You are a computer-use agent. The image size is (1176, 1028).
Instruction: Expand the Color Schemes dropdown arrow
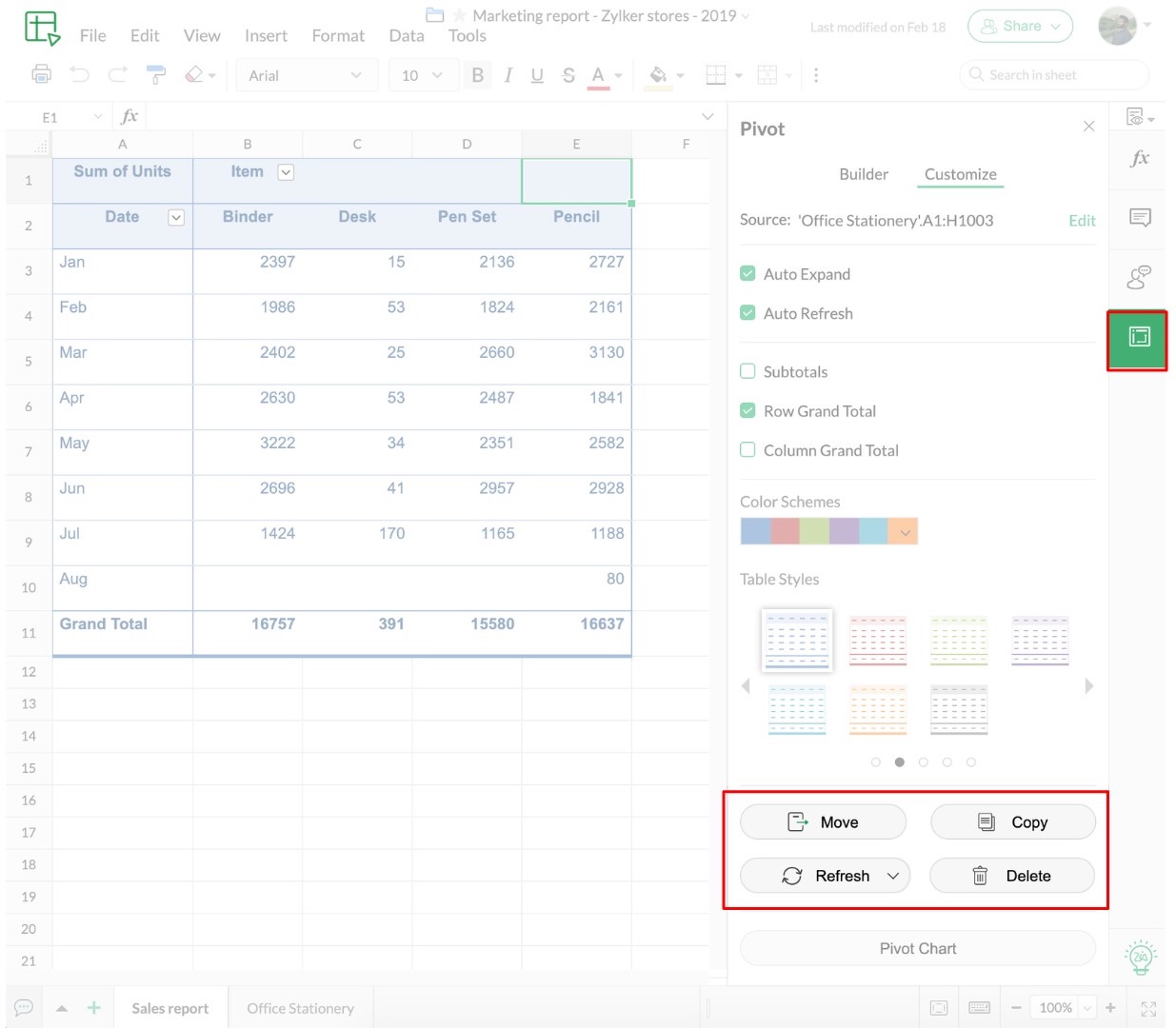point(904,532)
